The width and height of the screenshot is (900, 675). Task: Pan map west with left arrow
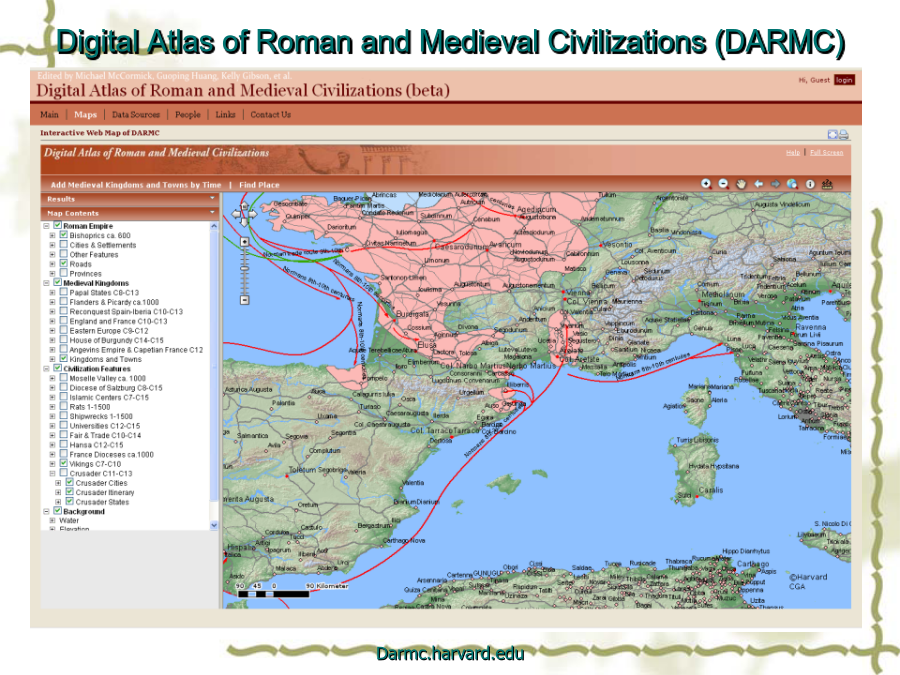[x=235, y=214]
